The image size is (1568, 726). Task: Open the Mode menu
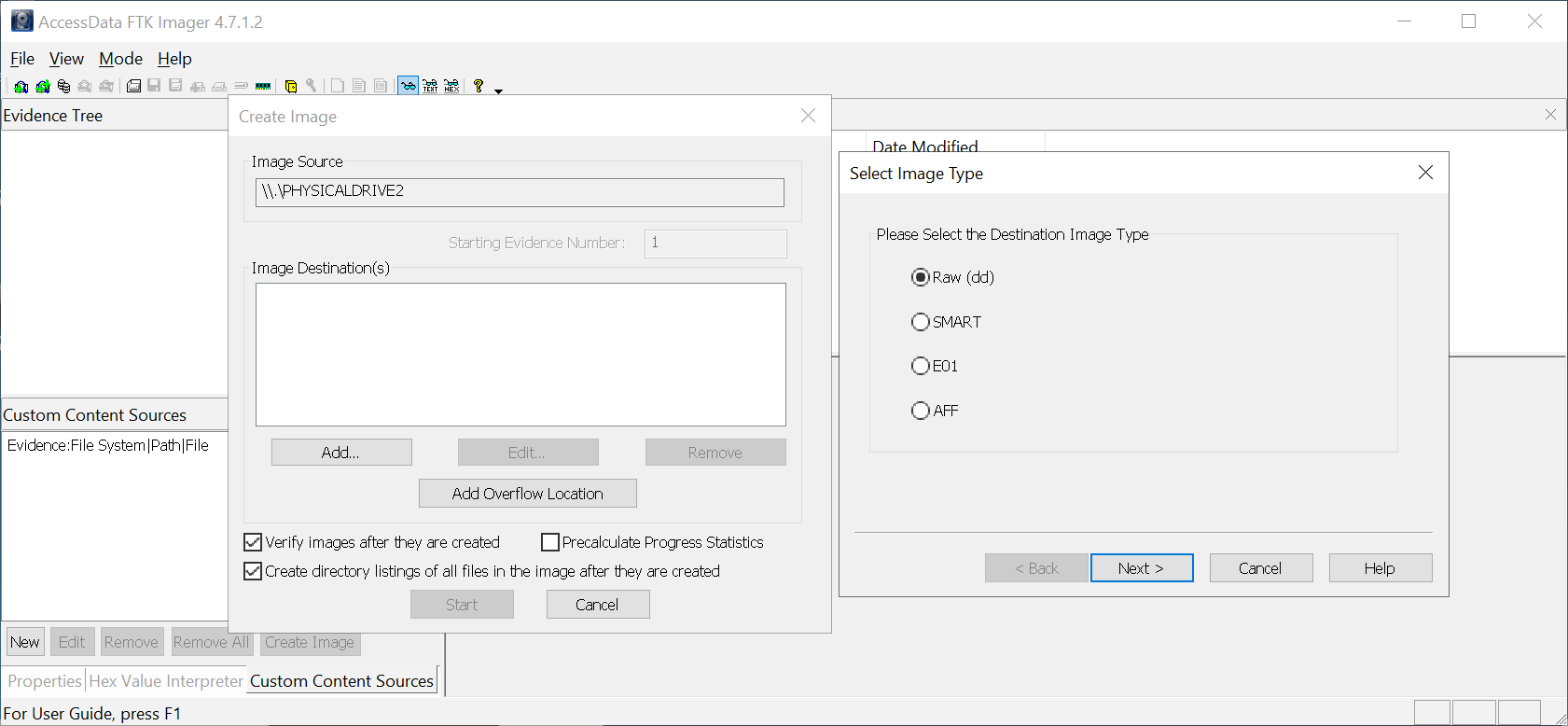click(x=120, y=59)
